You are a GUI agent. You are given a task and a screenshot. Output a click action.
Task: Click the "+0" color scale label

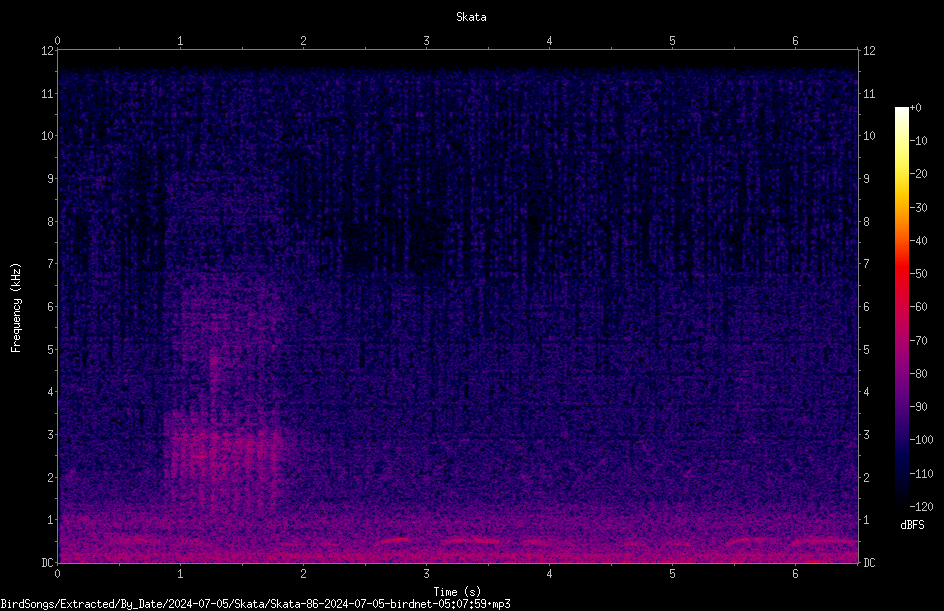click(x=915, y=108)
